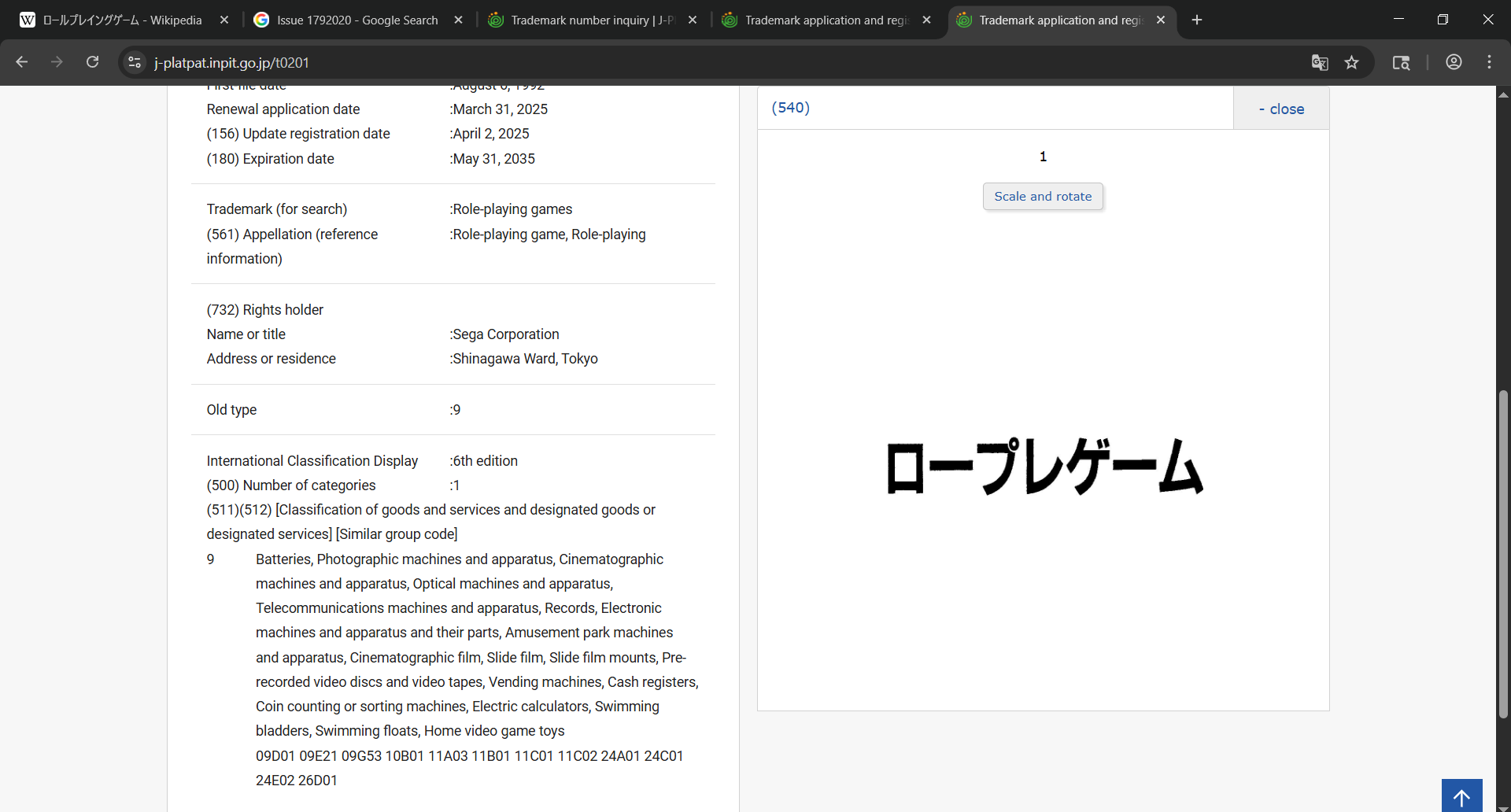The width and height of the screenshot is (1511, 812).
Task: Switch to the Wikipedia tab
Action: click(x=122, y=20)
